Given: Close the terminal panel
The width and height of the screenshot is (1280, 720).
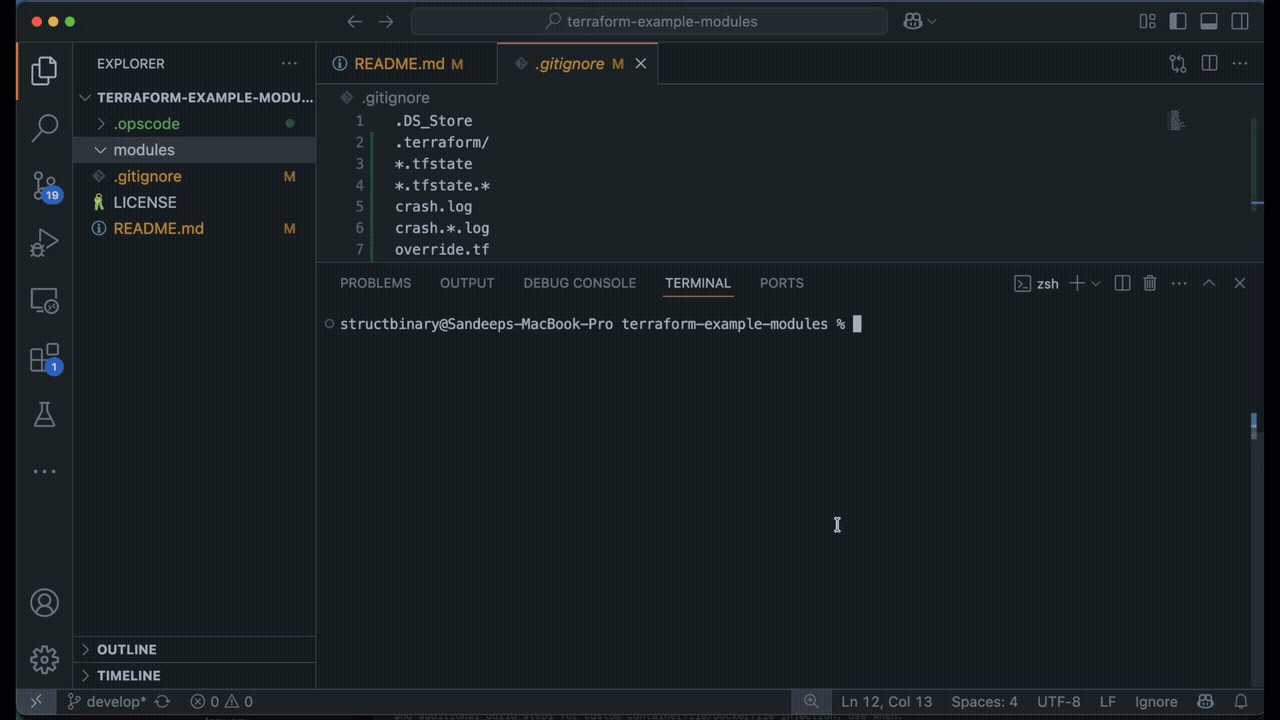Looking at the screenshot, I should click(1239, 283).
